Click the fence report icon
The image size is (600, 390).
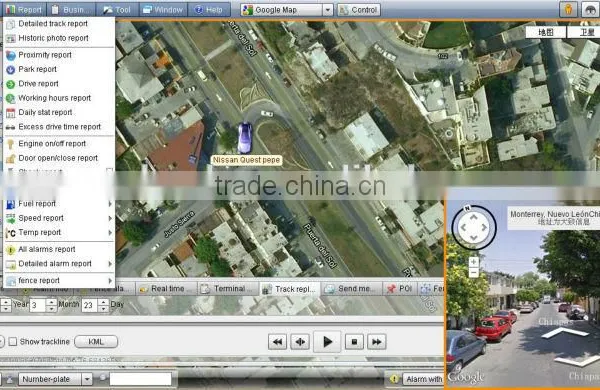point(11,281)
